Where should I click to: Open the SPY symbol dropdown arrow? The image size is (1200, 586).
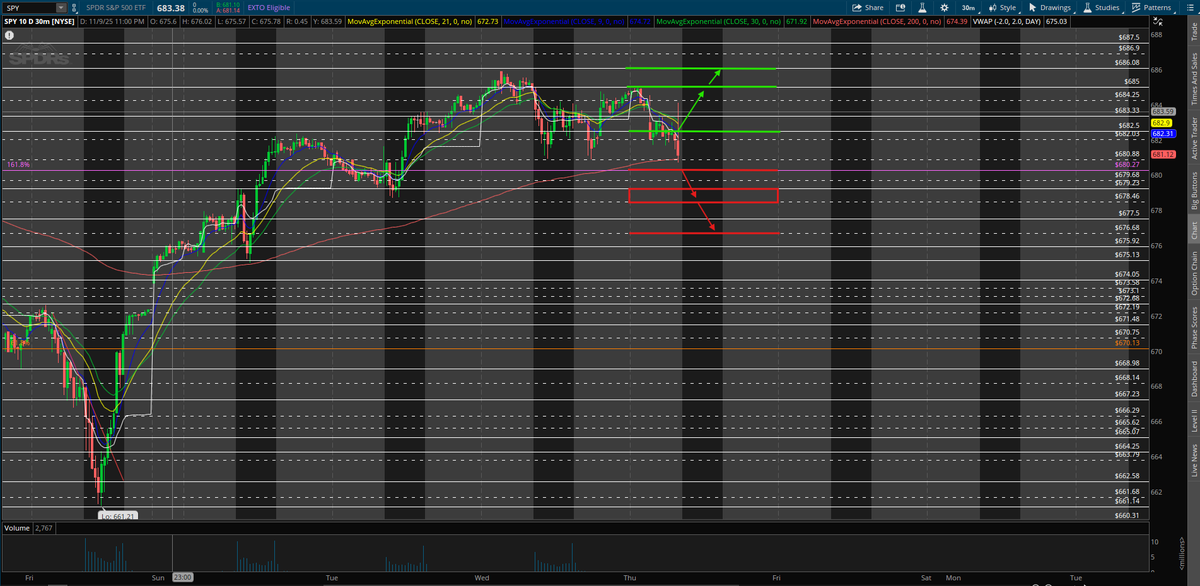pos(61,9)
